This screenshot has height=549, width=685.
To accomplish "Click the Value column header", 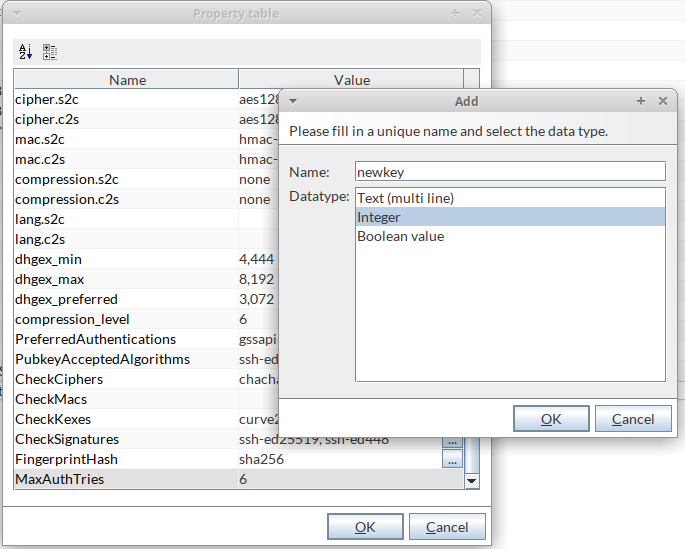I will pyautogui.click(x=351, y=80).
